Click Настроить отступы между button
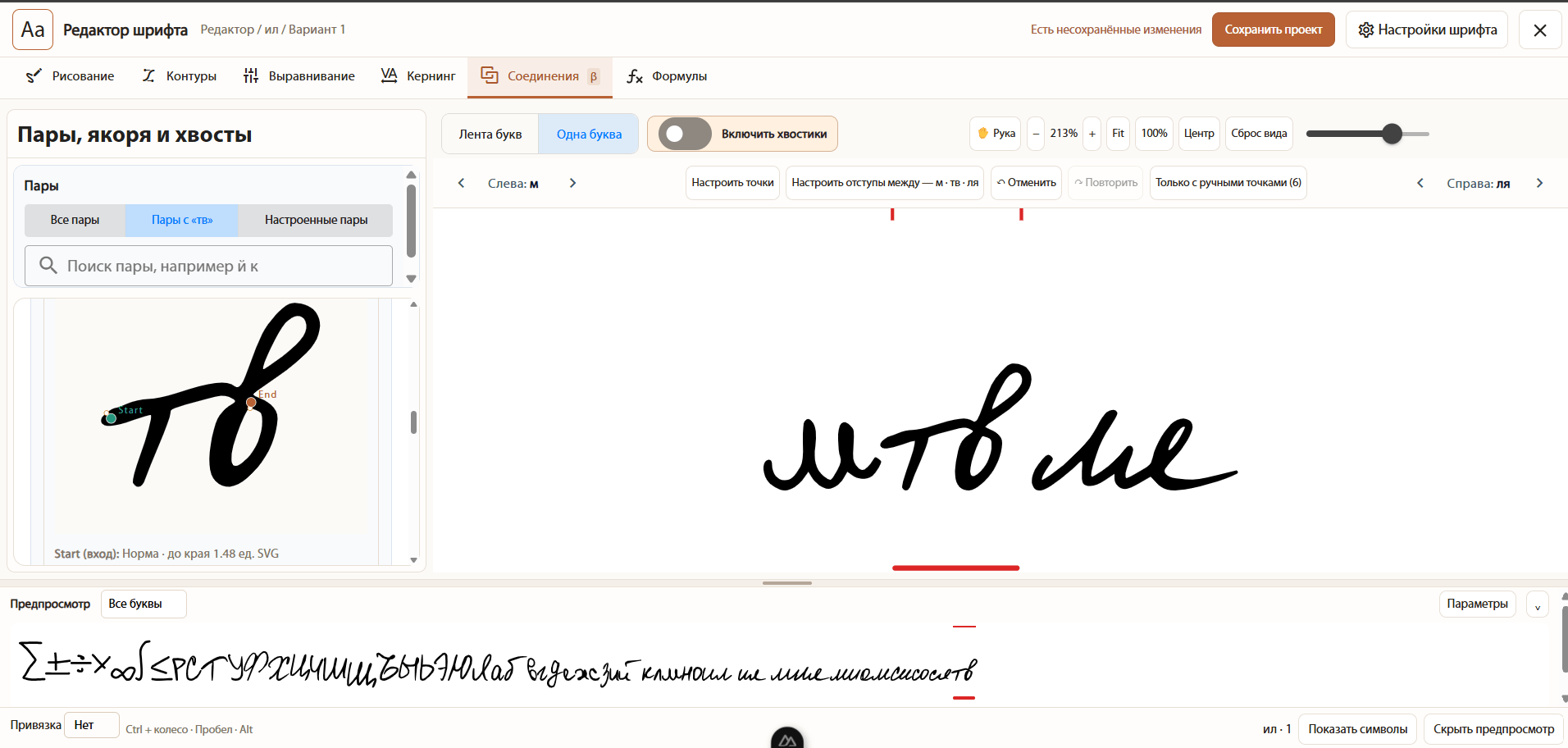This screenshot has height=748, width=1568. coord(885,183)
